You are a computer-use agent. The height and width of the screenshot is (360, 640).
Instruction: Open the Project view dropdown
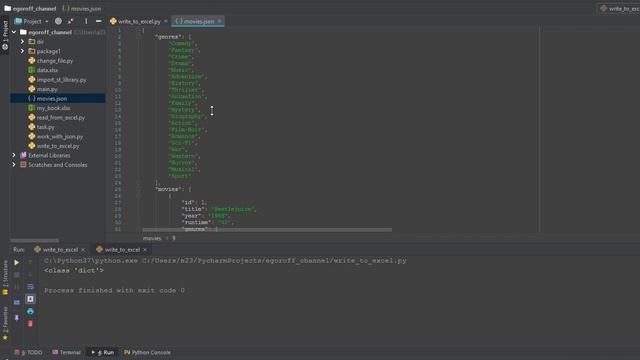(31, 21)
